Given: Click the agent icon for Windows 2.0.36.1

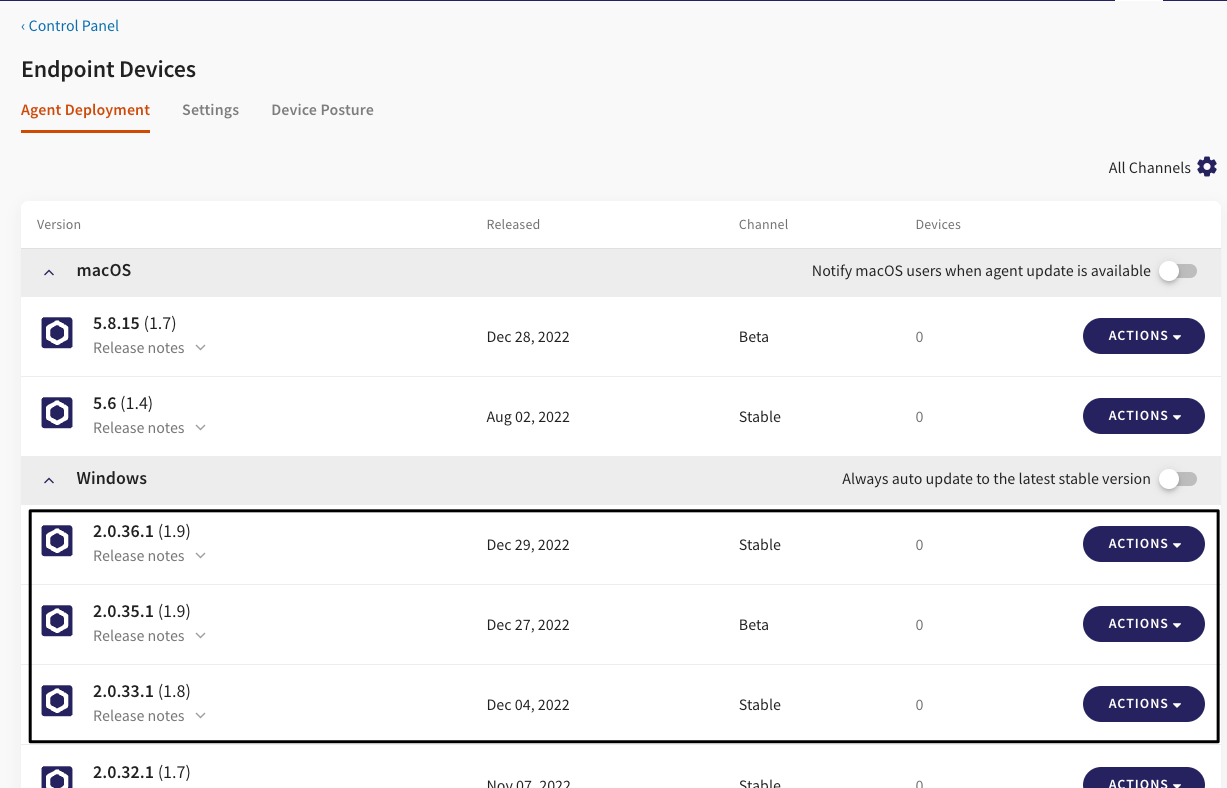Looking at the screenshot, I should (57, 541).
